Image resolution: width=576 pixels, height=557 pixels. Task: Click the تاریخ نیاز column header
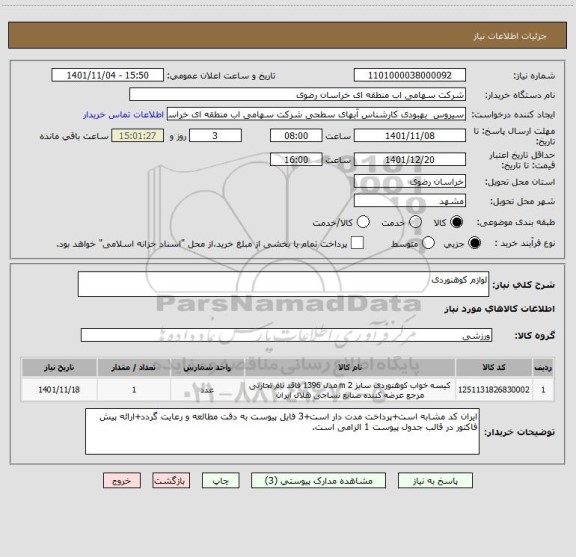(x=59, y=367)
